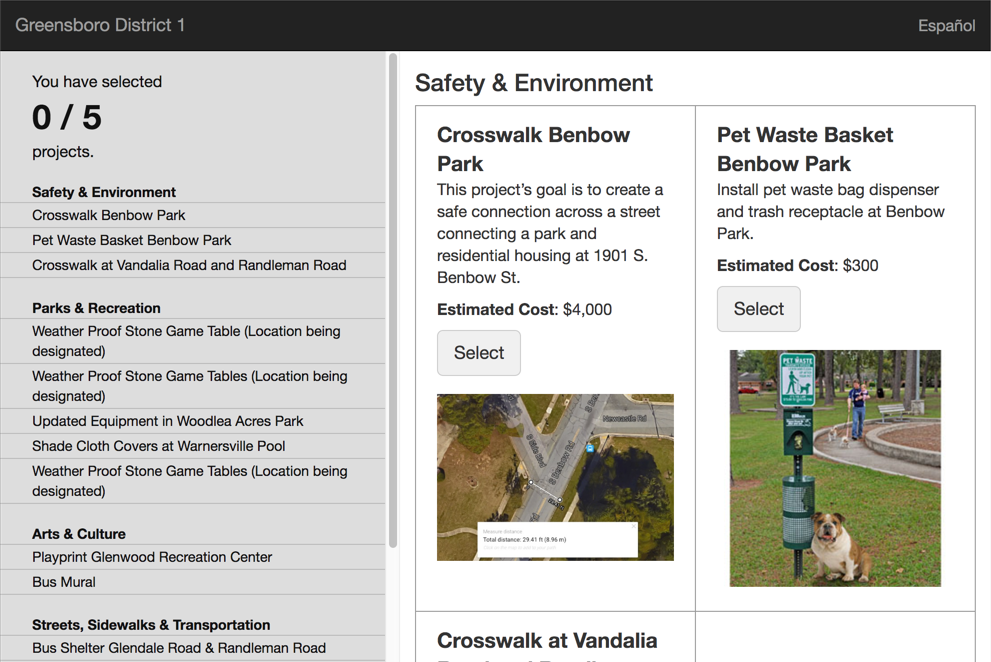The height and width of the screenshot is (662, 991).
Task: Select the Pet Waste Basket project
Action: (x=758, y=309)
